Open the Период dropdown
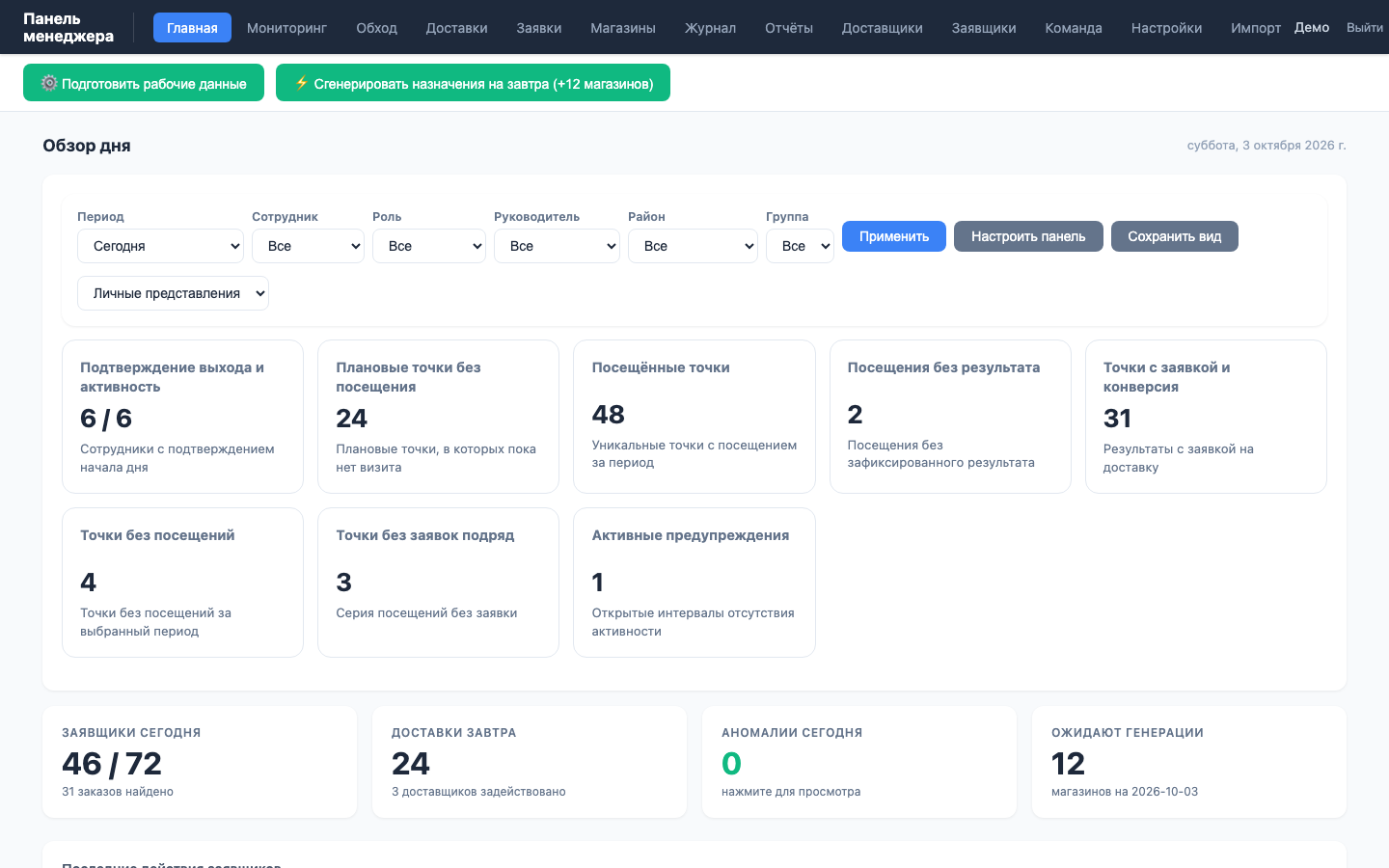Image resolution: width=1389 pixels, height=868 pixels. pos(160,246)
